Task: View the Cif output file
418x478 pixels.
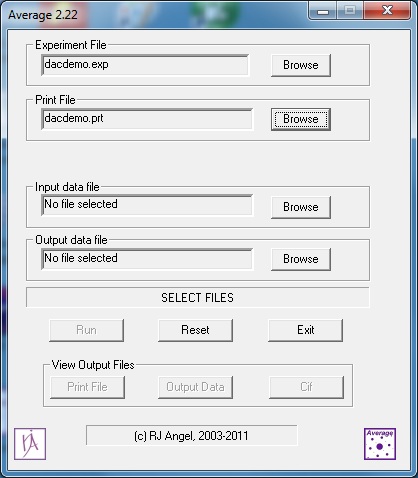Action: pos(306,387)
